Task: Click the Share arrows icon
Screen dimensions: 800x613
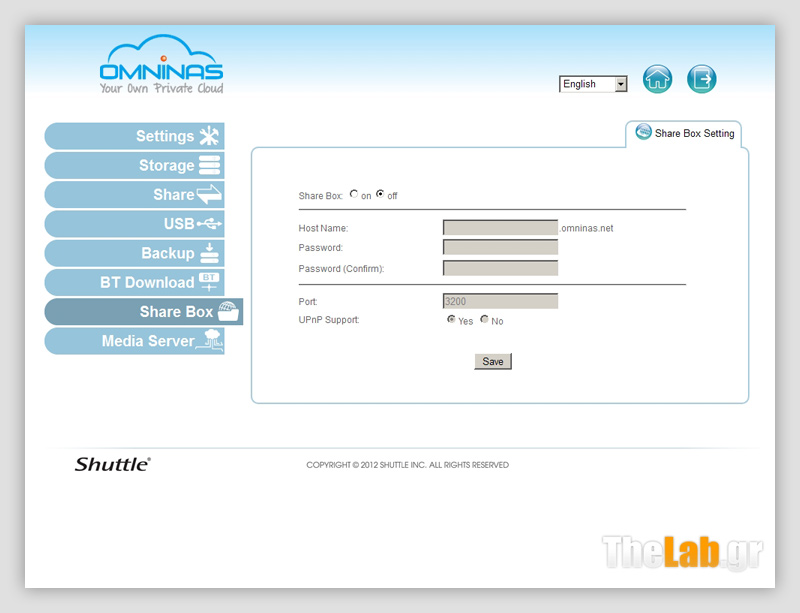Action: coord(209,195)
